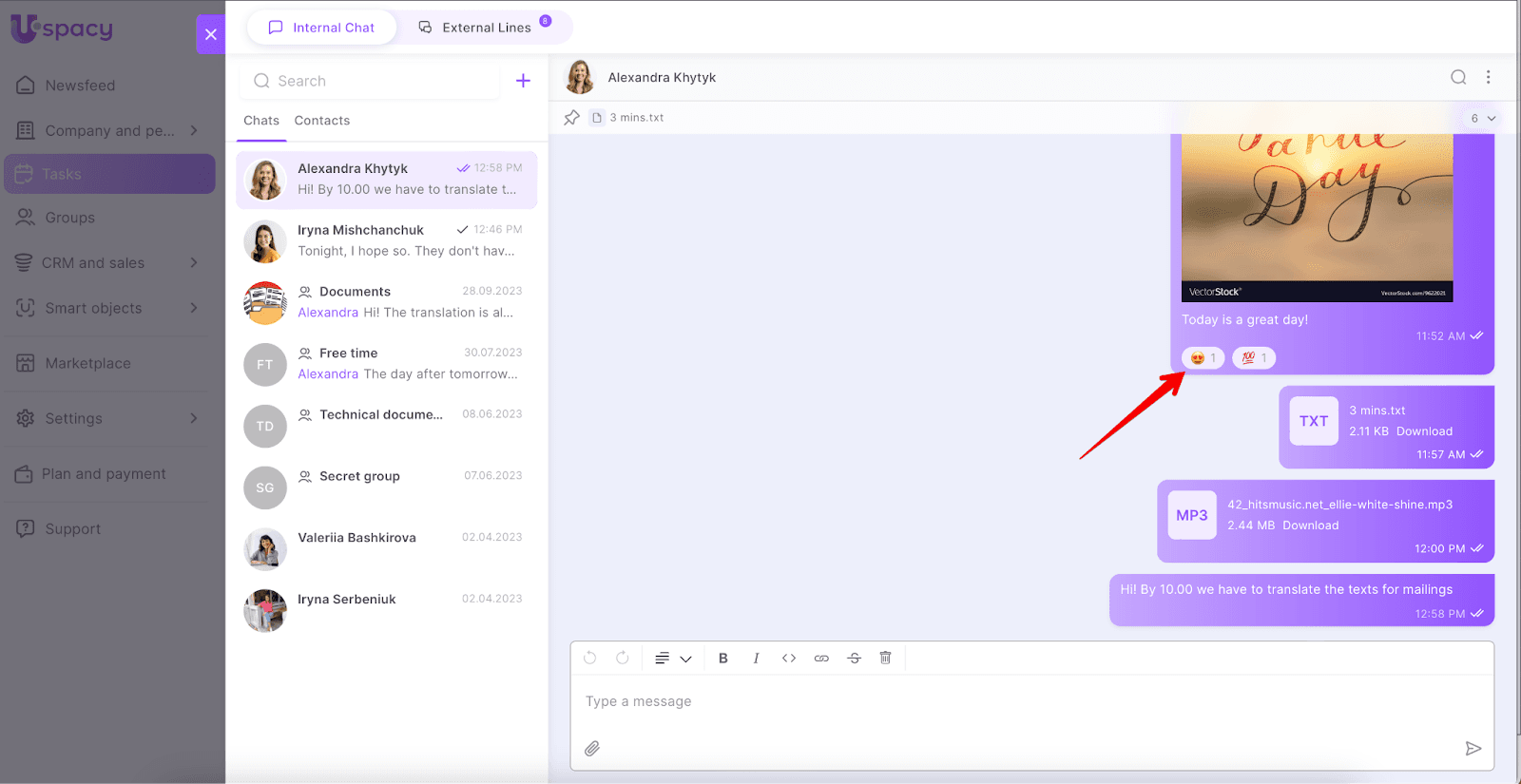Download the ellie-white-shine mp3 file
This screenshot has width=1521, height=784.
pyautogui.click(x=1310, y=526)
